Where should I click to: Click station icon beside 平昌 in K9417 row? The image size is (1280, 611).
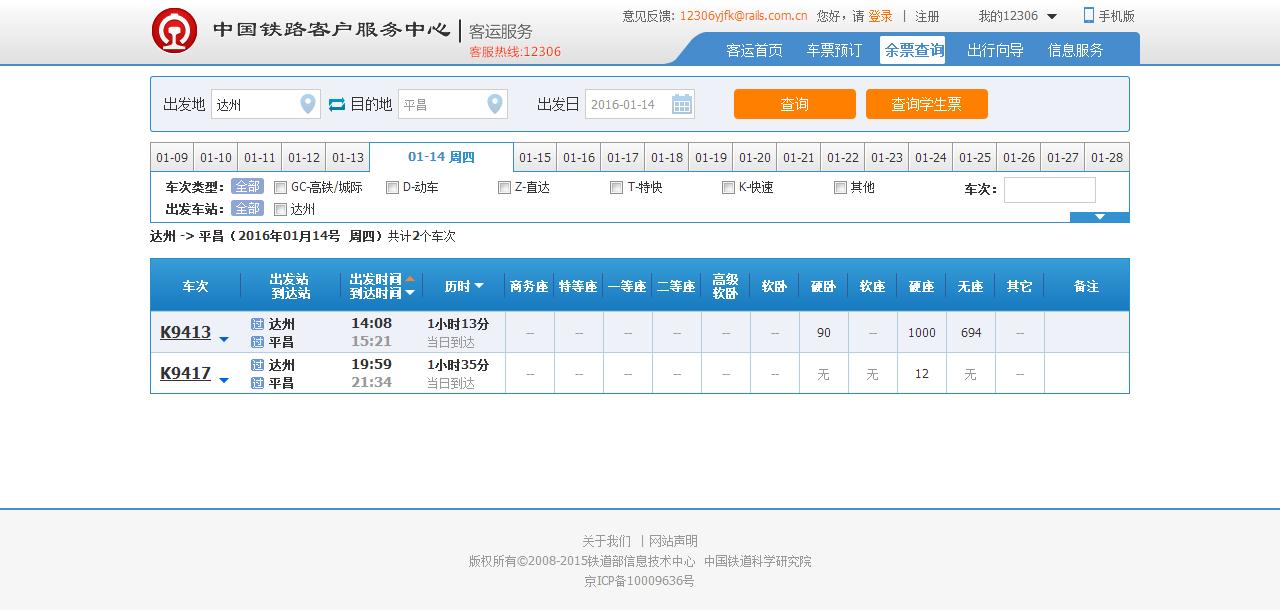click(257, 383)
